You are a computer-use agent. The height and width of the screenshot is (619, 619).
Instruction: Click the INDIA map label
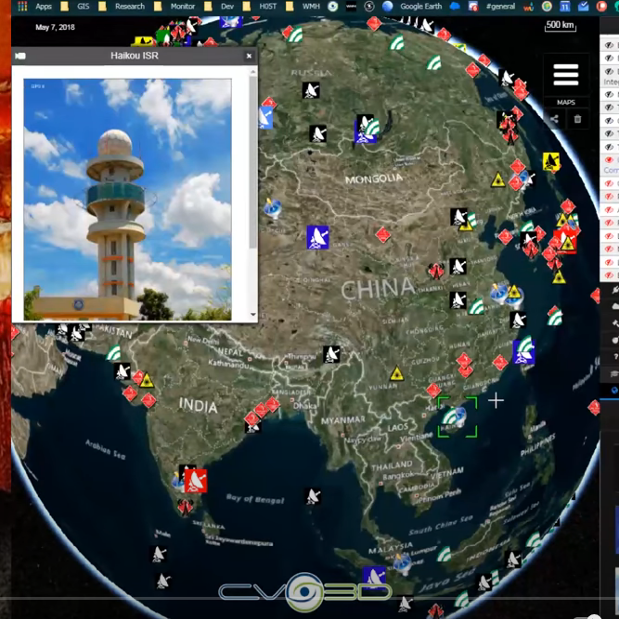coord(198,405)
